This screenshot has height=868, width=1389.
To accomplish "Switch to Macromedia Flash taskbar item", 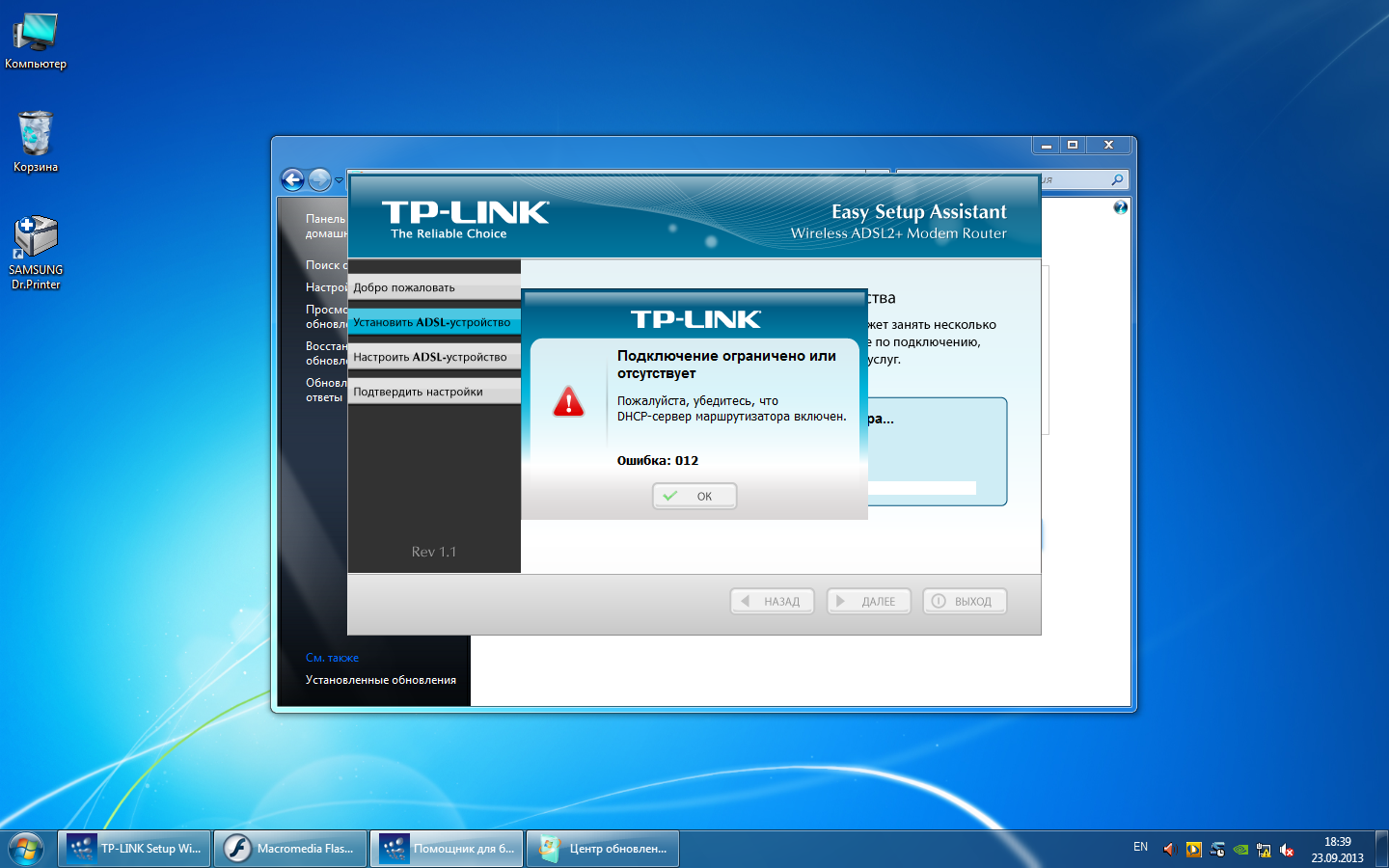I will (290, 849).
